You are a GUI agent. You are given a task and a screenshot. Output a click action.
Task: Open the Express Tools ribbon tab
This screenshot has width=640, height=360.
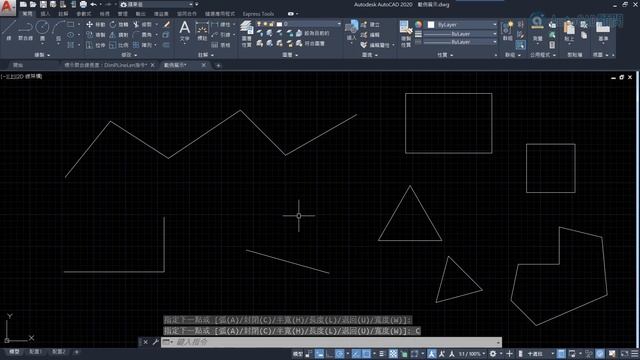click(x=258, y=13)
